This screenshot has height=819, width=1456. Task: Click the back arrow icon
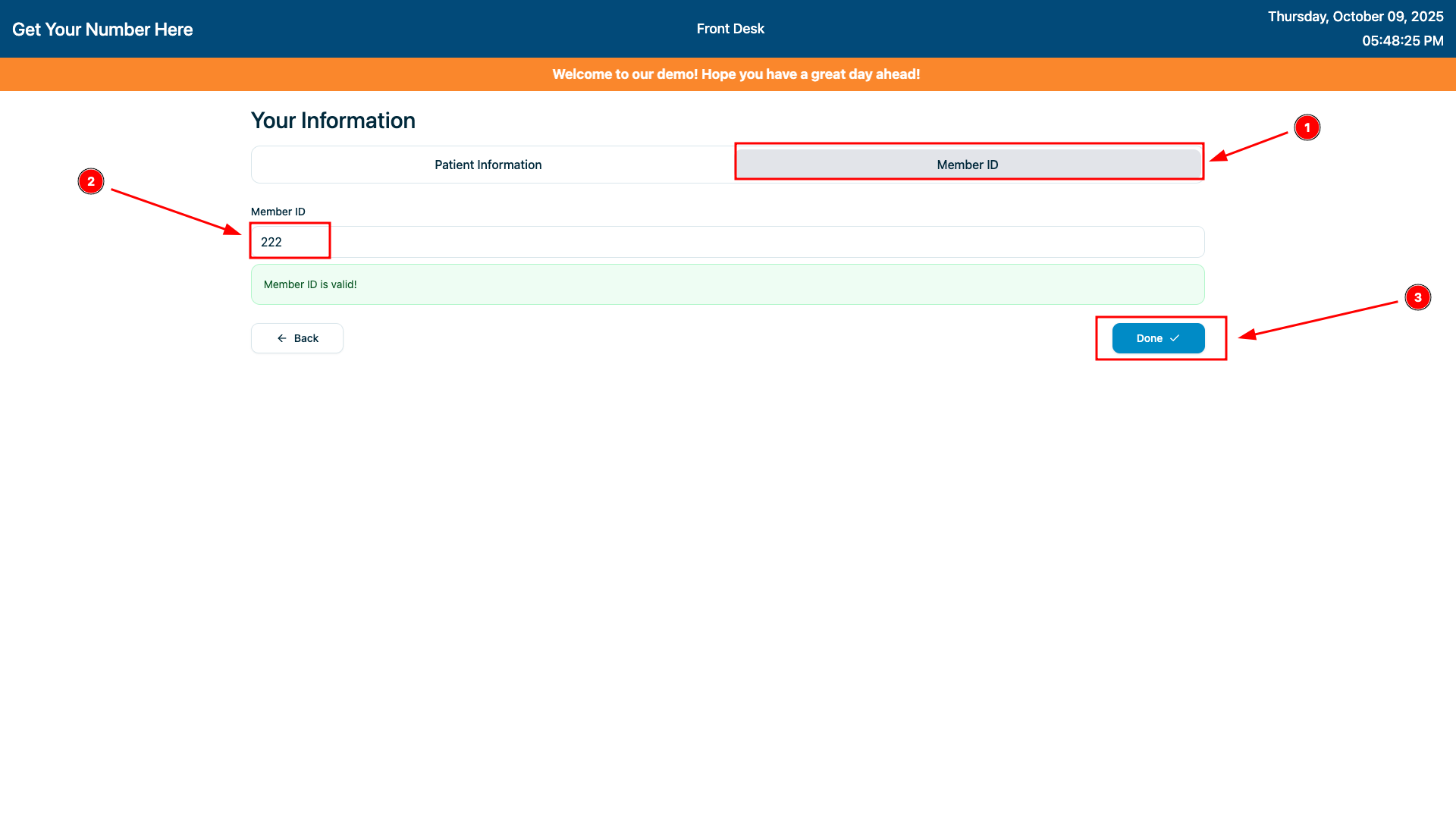[x=282, y=338]
